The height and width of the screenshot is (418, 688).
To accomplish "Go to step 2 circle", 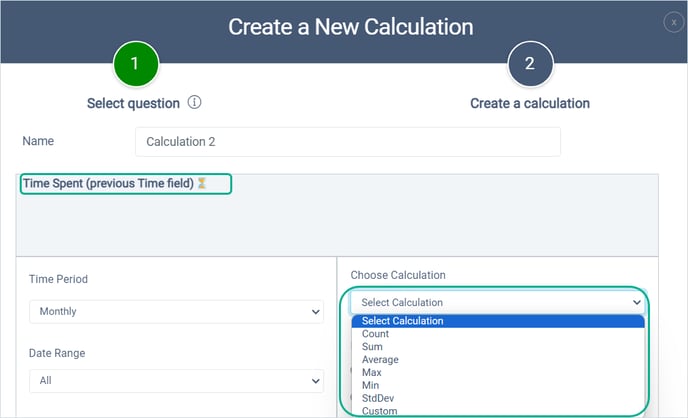I will [x=530, y=64].
